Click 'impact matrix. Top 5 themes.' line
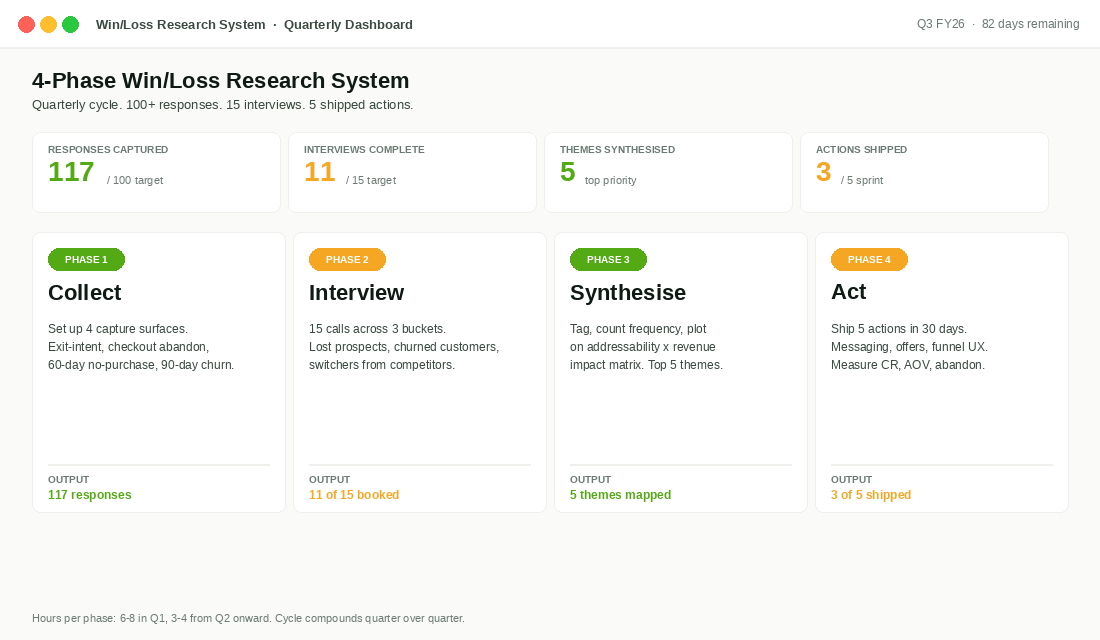 [x=646, y=365]
